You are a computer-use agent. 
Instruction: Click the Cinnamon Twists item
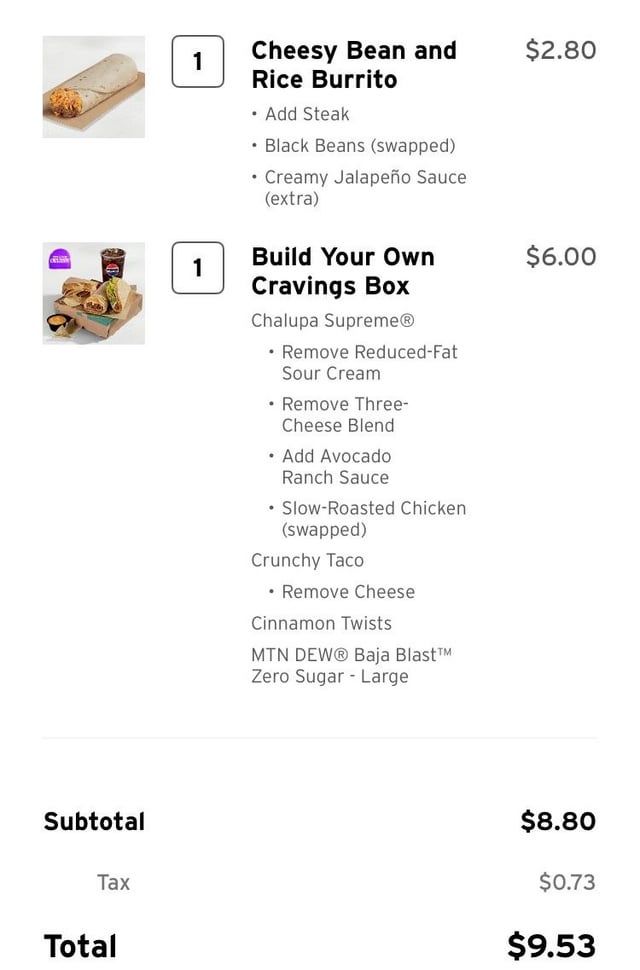click(x=321, y=623)
